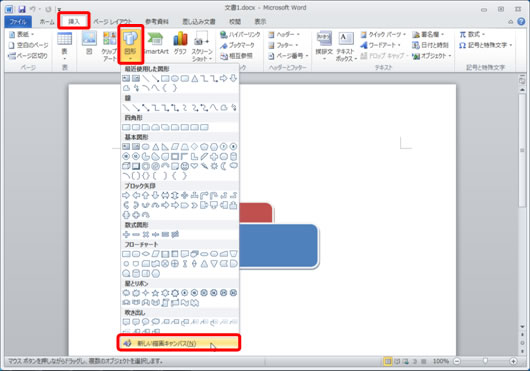Click 日付と時刻 (Date and Time) button

[430, 45]
